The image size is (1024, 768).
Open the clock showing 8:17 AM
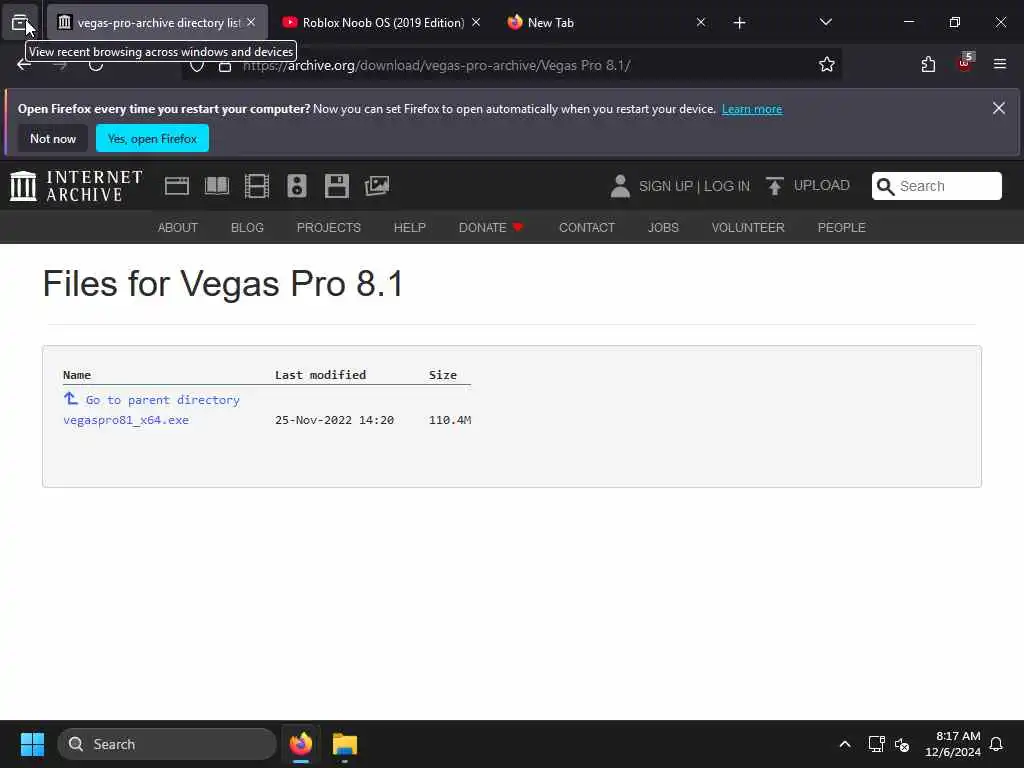[x=953, y=744]
